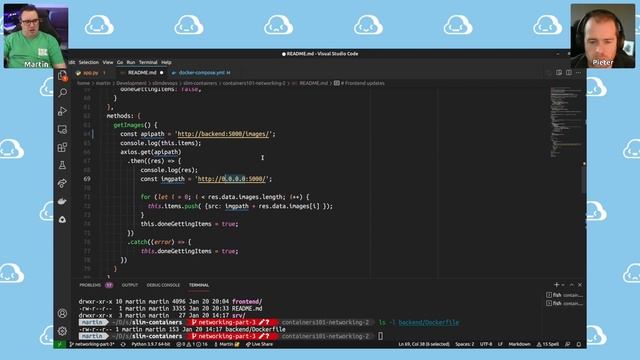
Task: Open the Testing flask view
Action: coord(62,165)
